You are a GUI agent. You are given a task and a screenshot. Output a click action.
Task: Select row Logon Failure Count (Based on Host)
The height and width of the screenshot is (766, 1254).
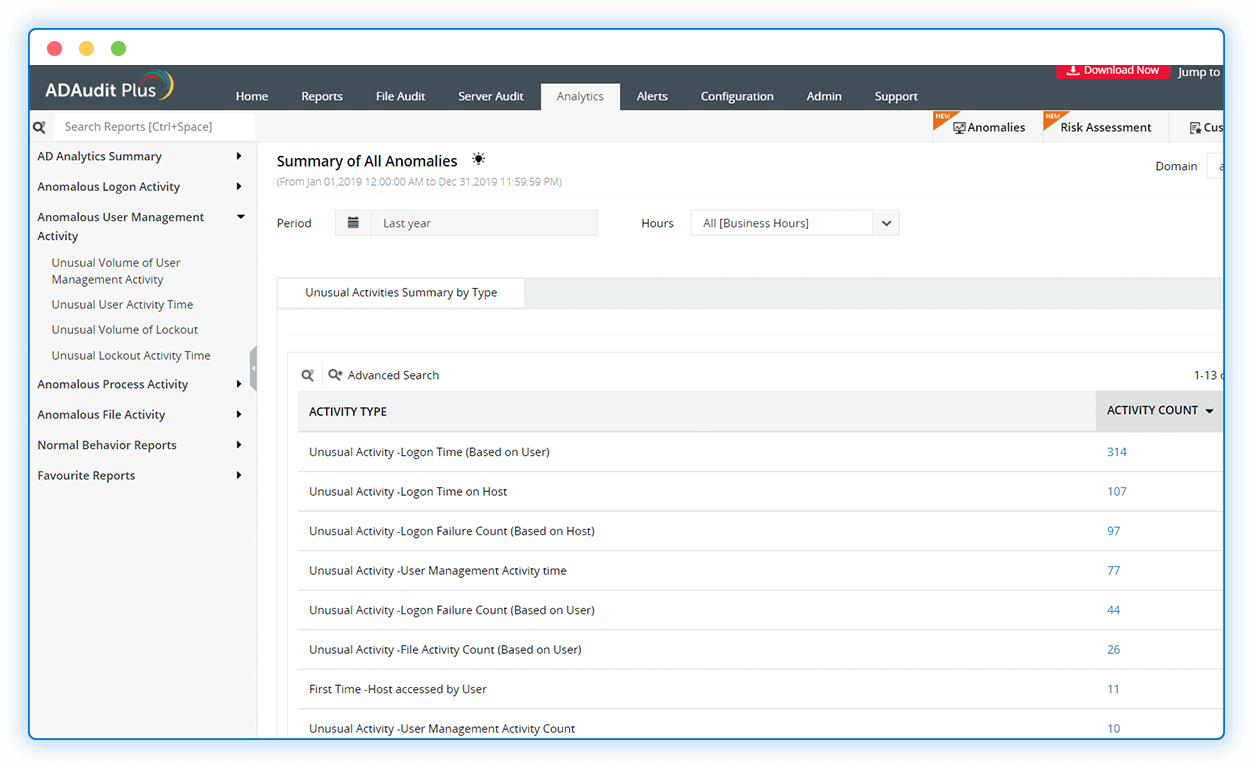760,531
